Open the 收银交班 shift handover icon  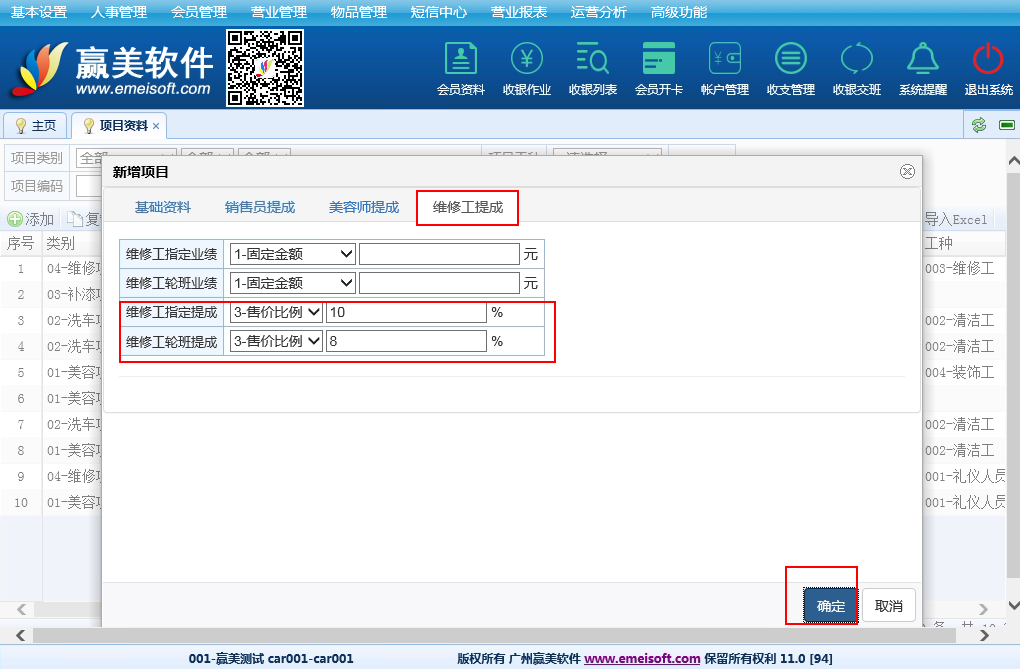tap(856, 60)
